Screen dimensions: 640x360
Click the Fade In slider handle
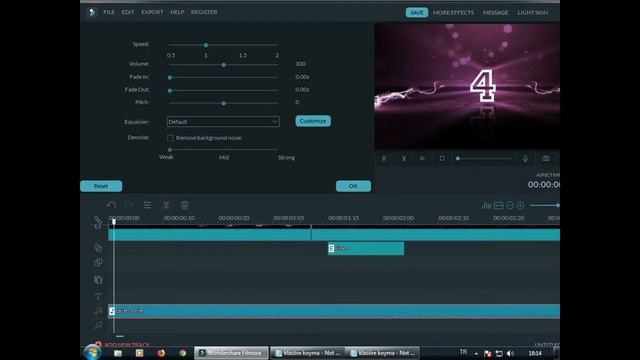pos(170,78)
